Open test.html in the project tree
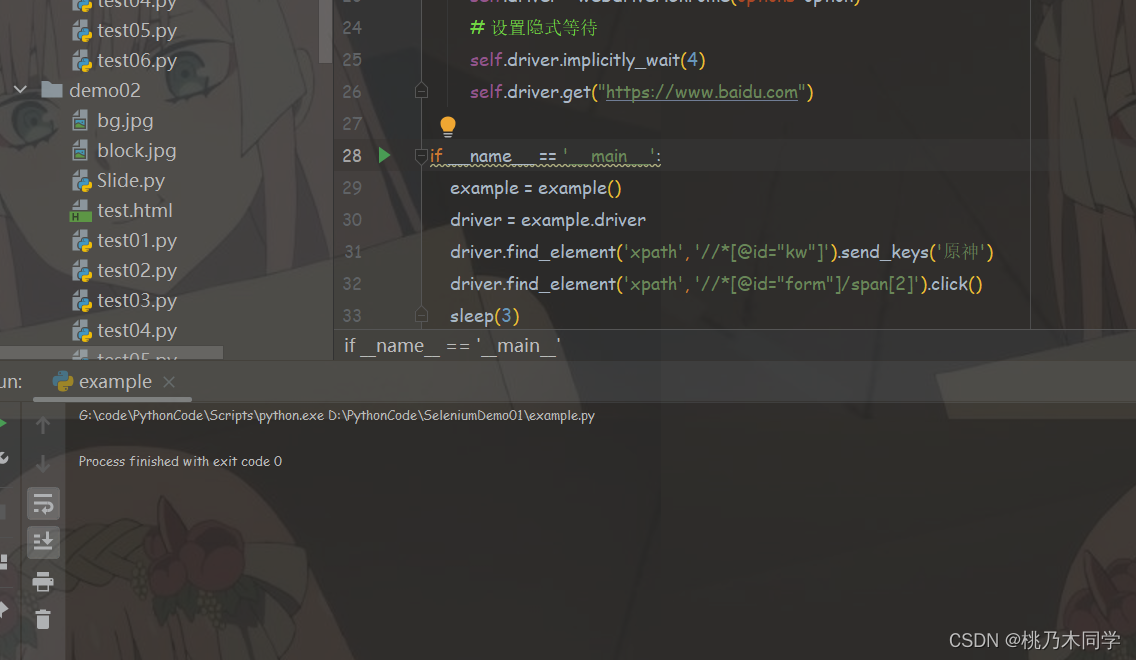This screenshot has height=660, width=1136. 135,211
